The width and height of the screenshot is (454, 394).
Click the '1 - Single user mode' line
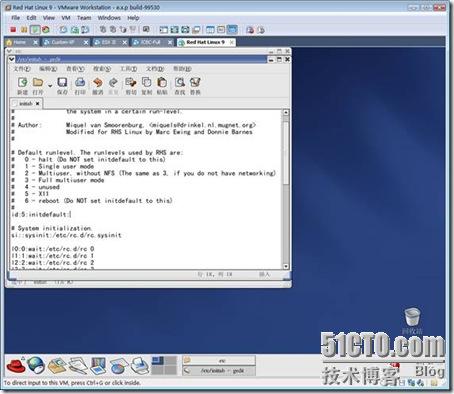click(x=53, y=166)
